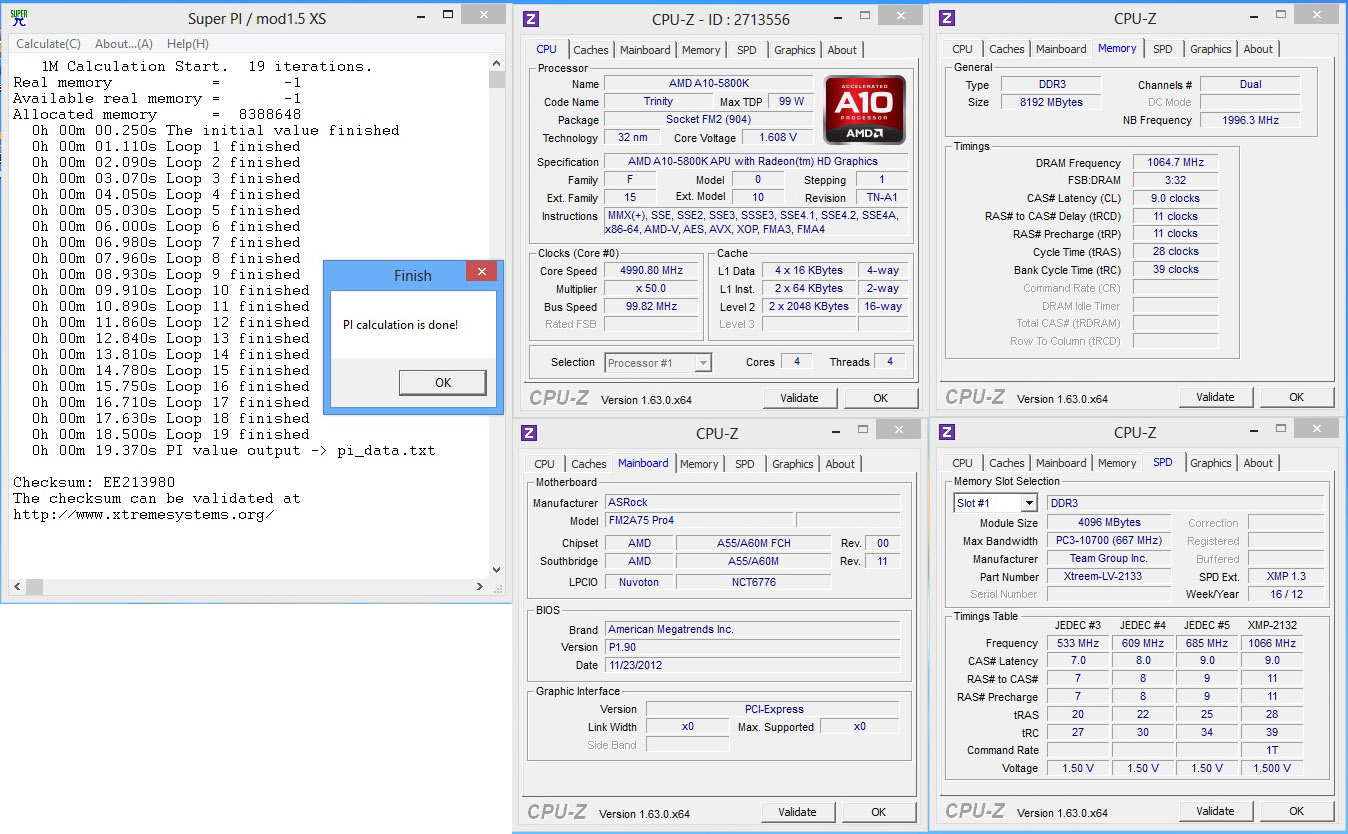Close the Super PI / mod1.5 XS window

[x=482, y=14]
